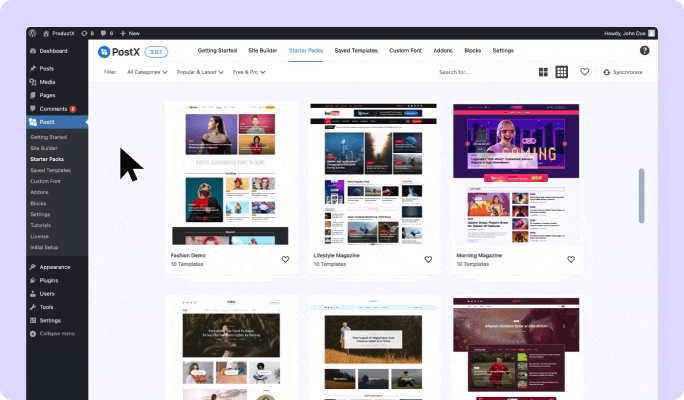Open the Settings tab in PostX header
Image resolution: width=684 pixels, height=400 pixels.
(x=503, y=51)
